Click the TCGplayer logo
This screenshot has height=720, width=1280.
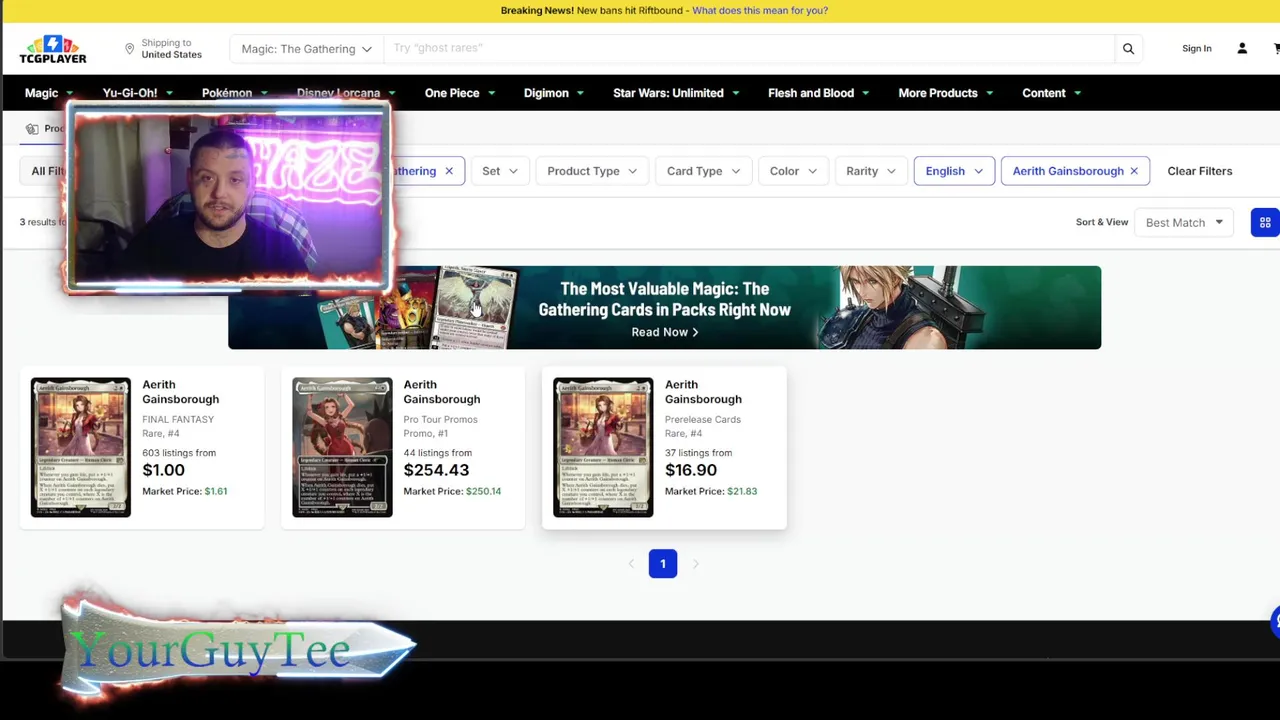pos(53,49)
